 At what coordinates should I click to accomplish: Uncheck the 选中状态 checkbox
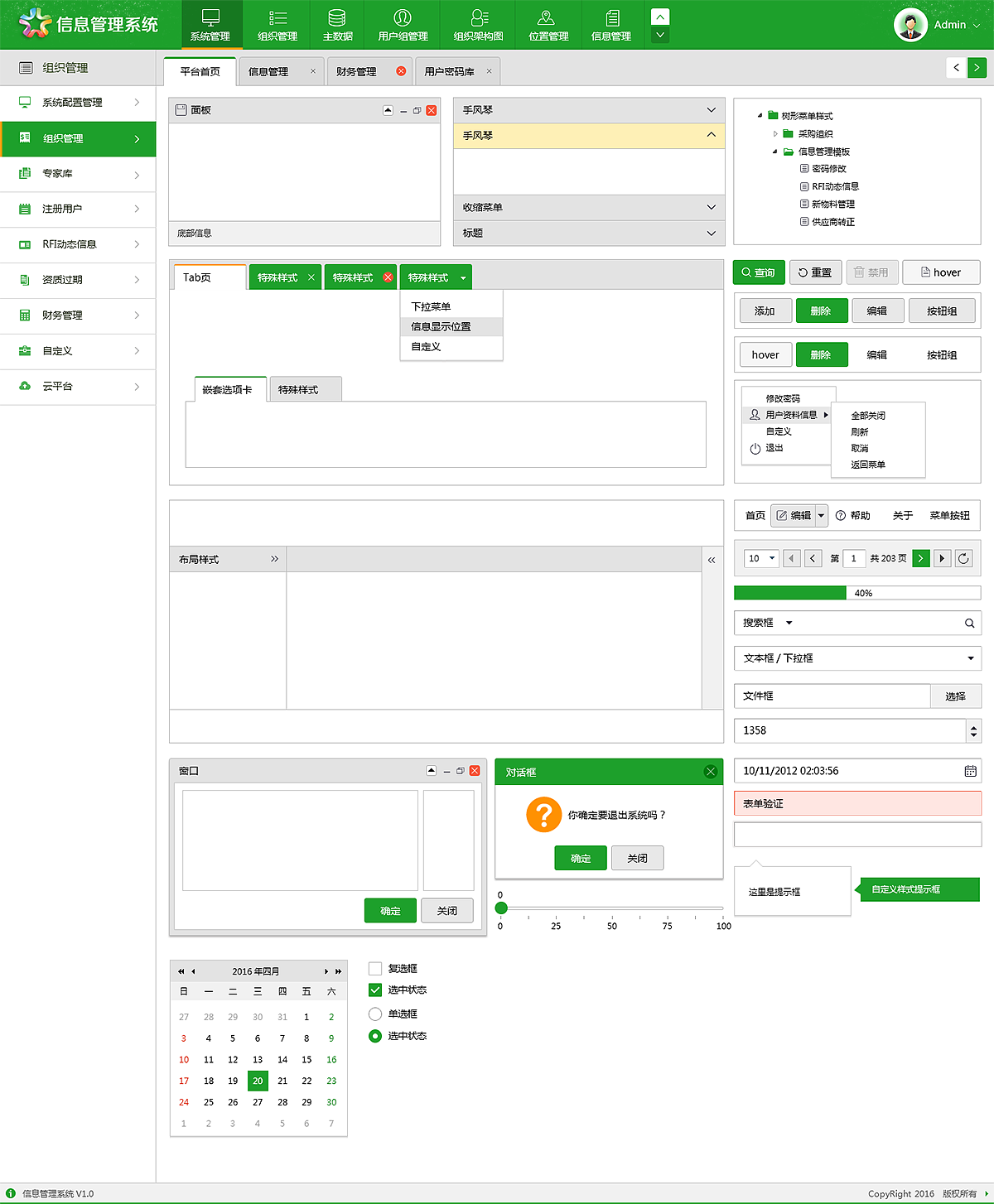click(375, 990)
